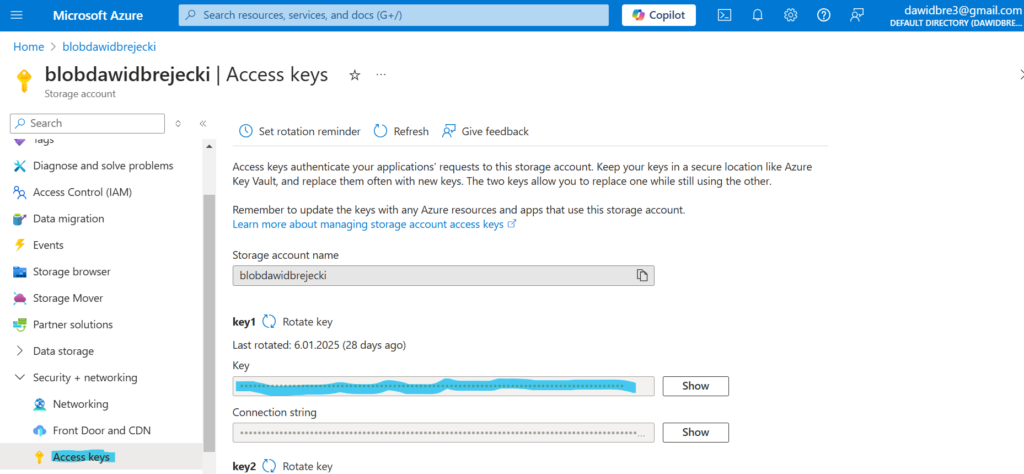This screenshot has width=1024, height=474.
Task: Open Cloud Shell from the top bar
Action: coord(725,15)
